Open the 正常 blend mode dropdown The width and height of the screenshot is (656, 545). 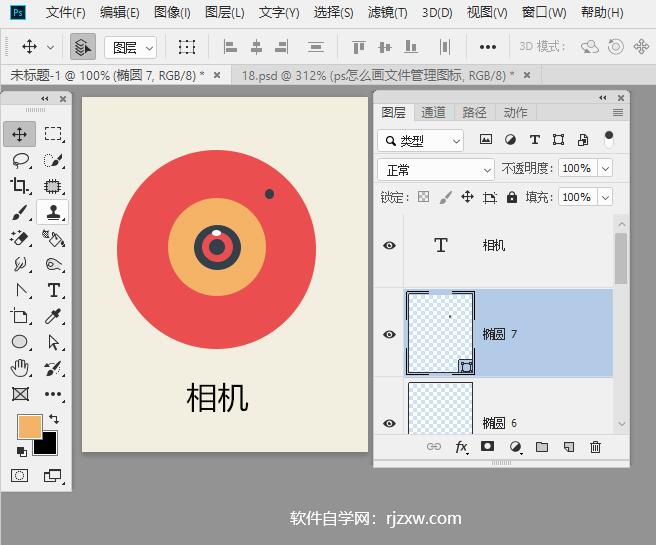436,170
